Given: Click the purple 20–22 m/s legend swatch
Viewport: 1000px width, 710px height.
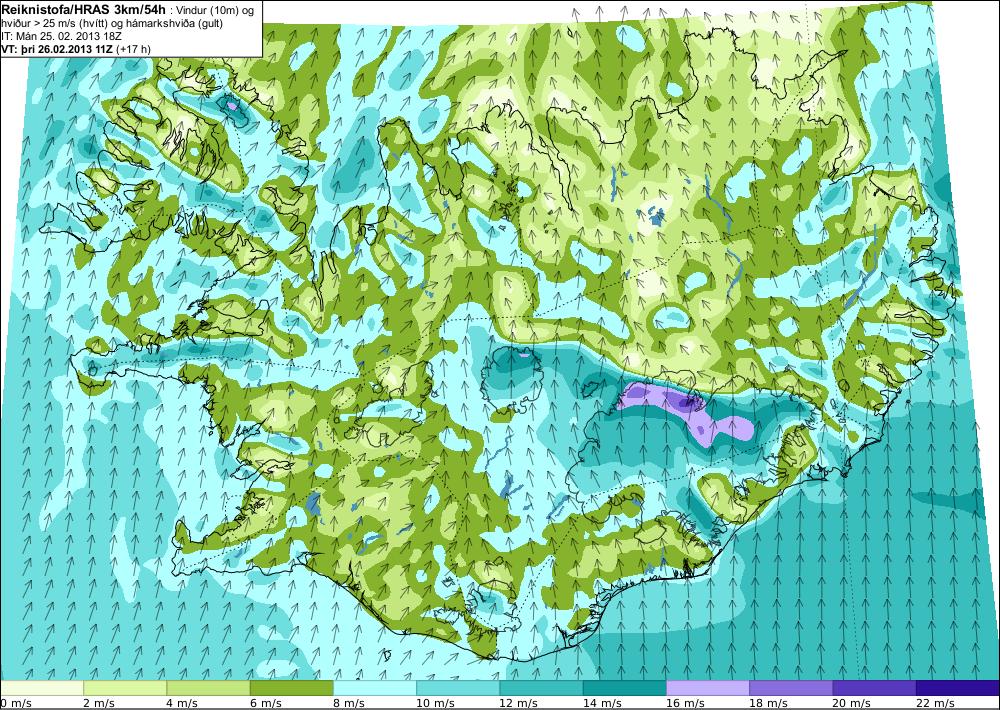Looking at the screenshot, I should click(874, 688).
